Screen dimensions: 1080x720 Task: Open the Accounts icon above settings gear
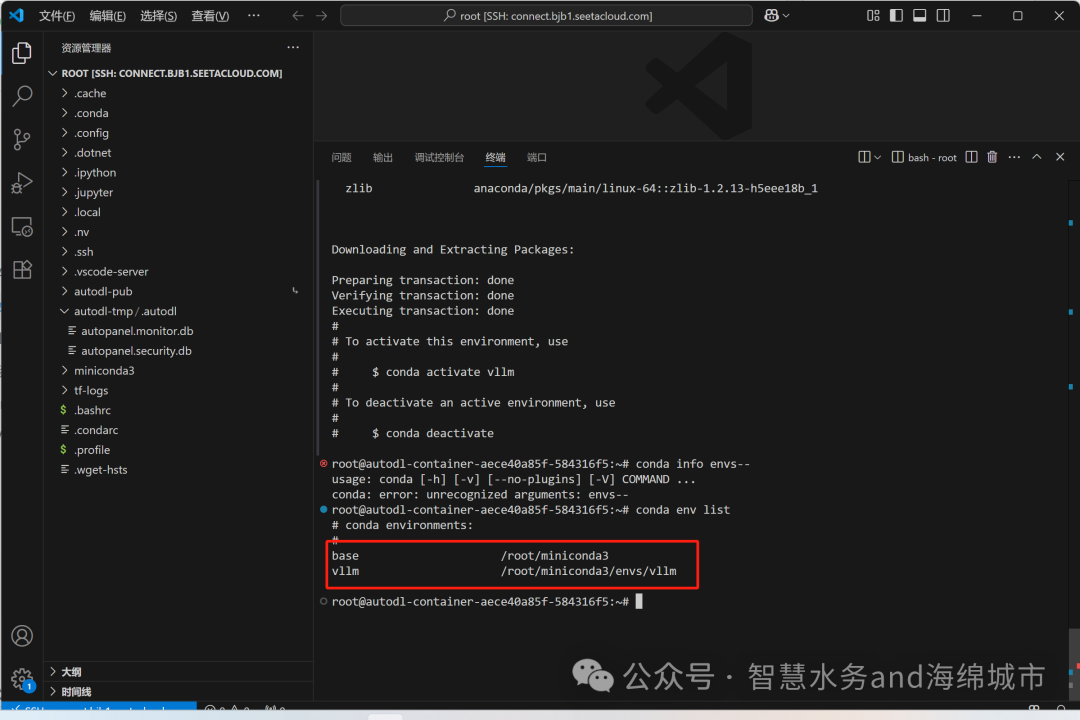tap(22, 635)
